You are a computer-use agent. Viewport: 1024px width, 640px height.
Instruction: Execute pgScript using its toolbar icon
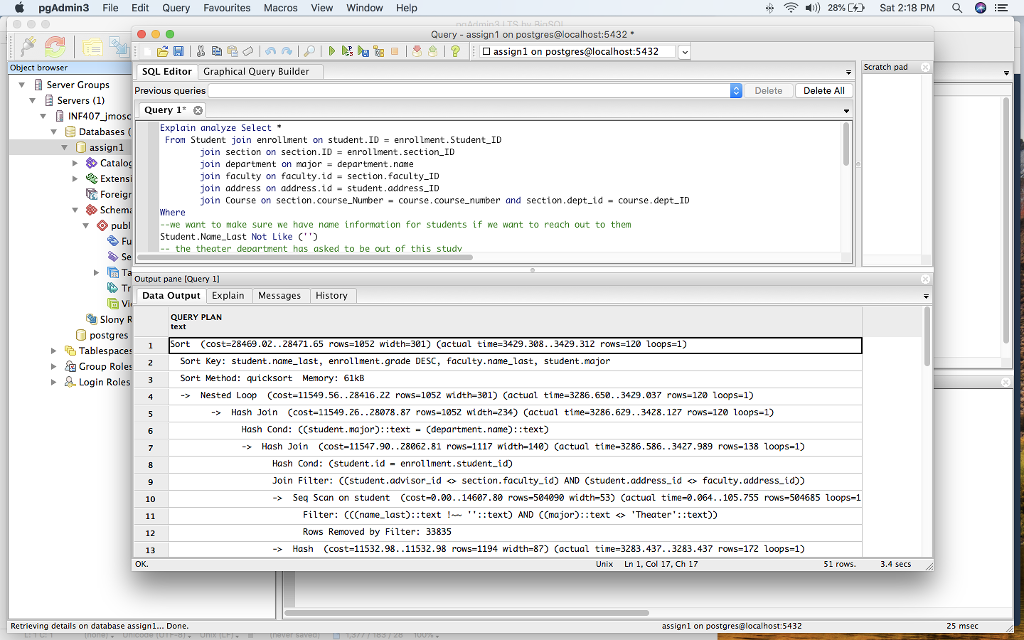pos(347,51)
